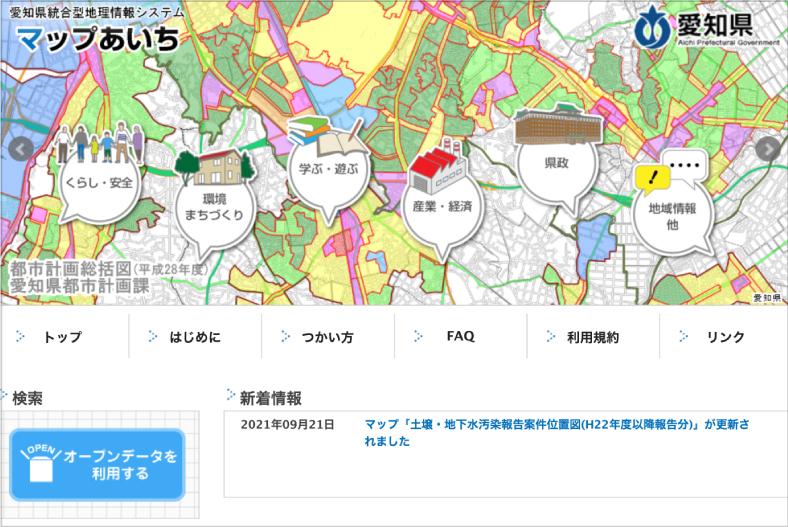Click the 愛知県 prefecture logo
788x527 pixels.
pos(708,26)
